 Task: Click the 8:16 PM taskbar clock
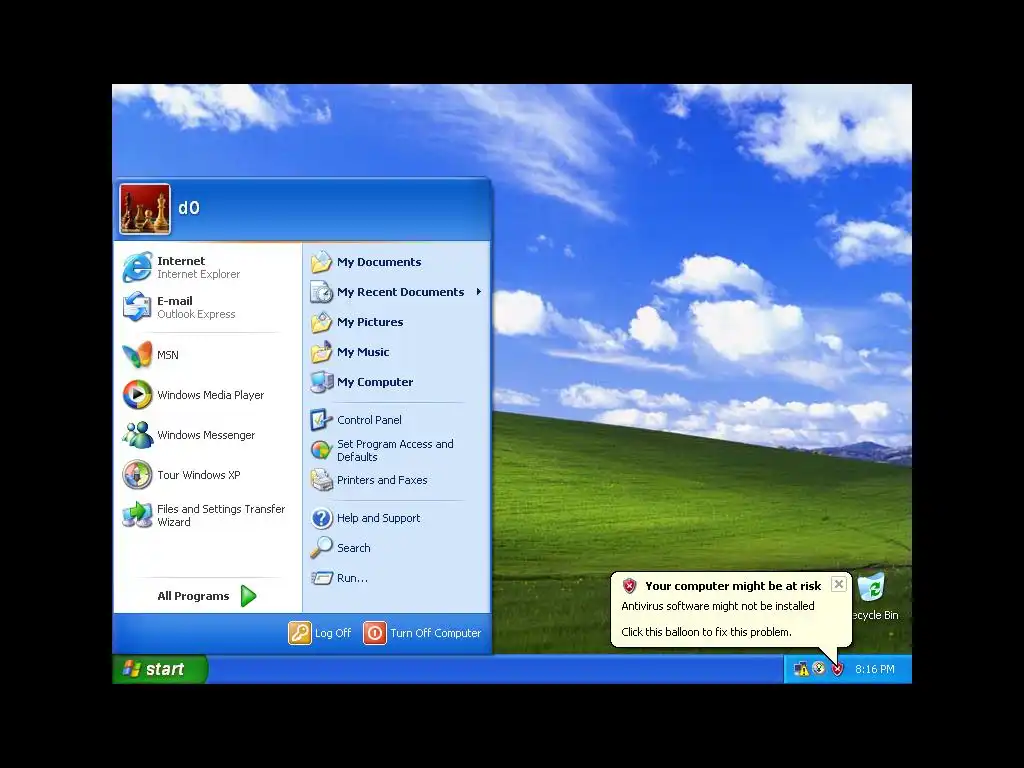click(874, 669)
